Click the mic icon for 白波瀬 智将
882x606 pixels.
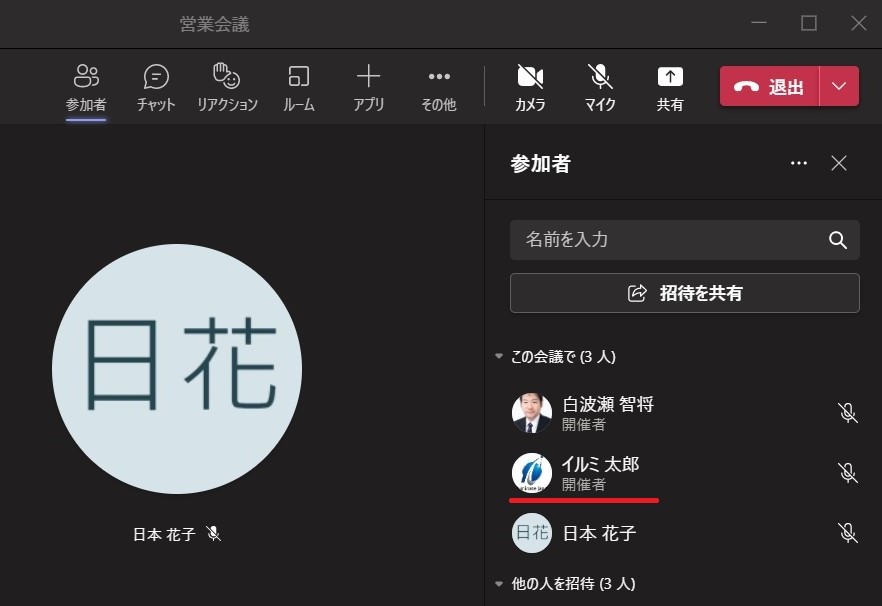[x=847, y=413]
